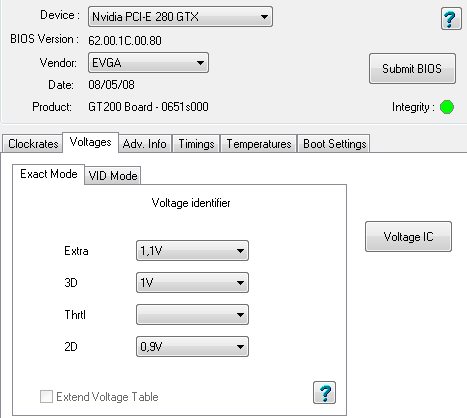Screen dimensions: 467x418
Task: Go to the Timings tab
Action: (196, 144)
